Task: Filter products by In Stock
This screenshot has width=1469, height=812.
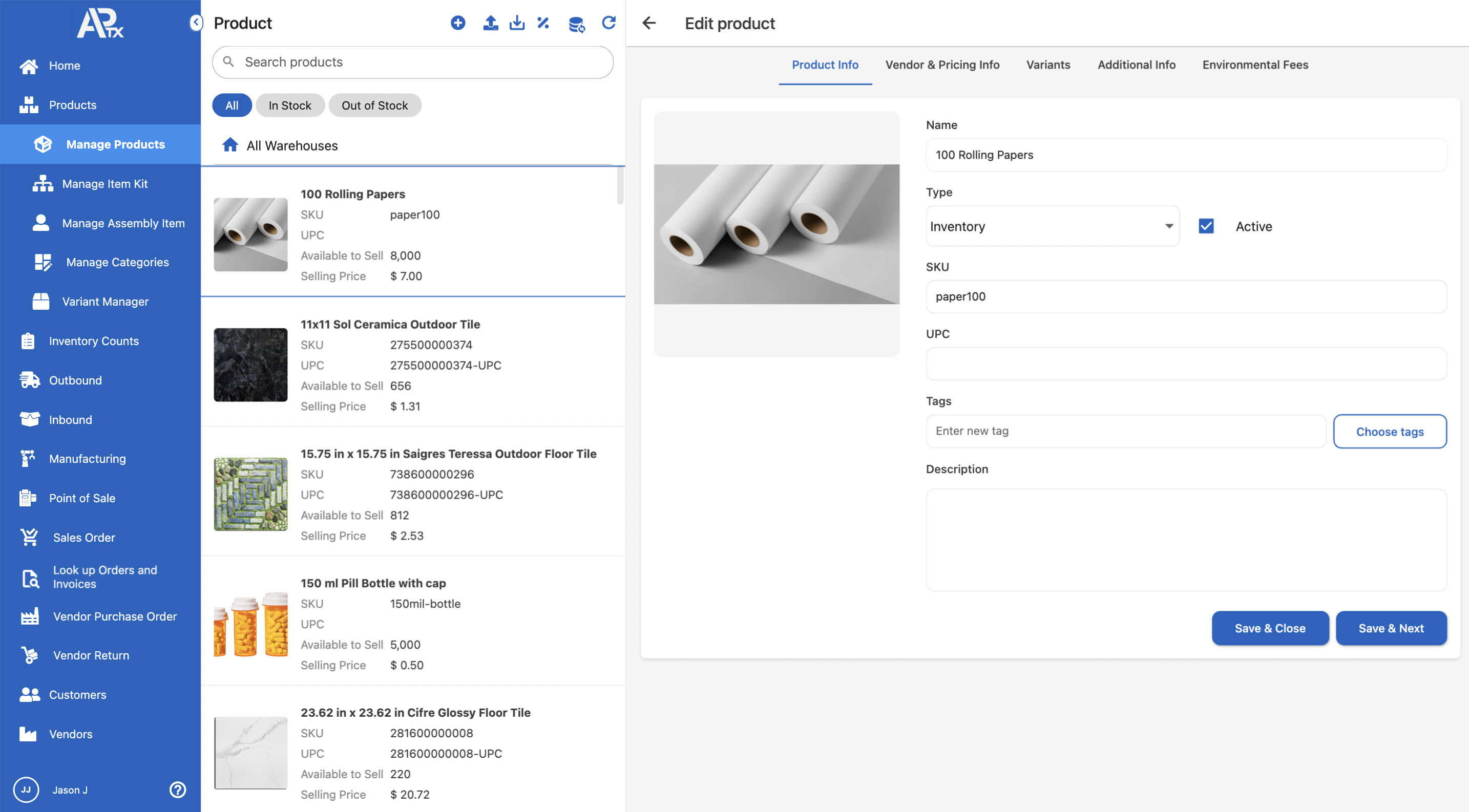Action: click(290, 105)
